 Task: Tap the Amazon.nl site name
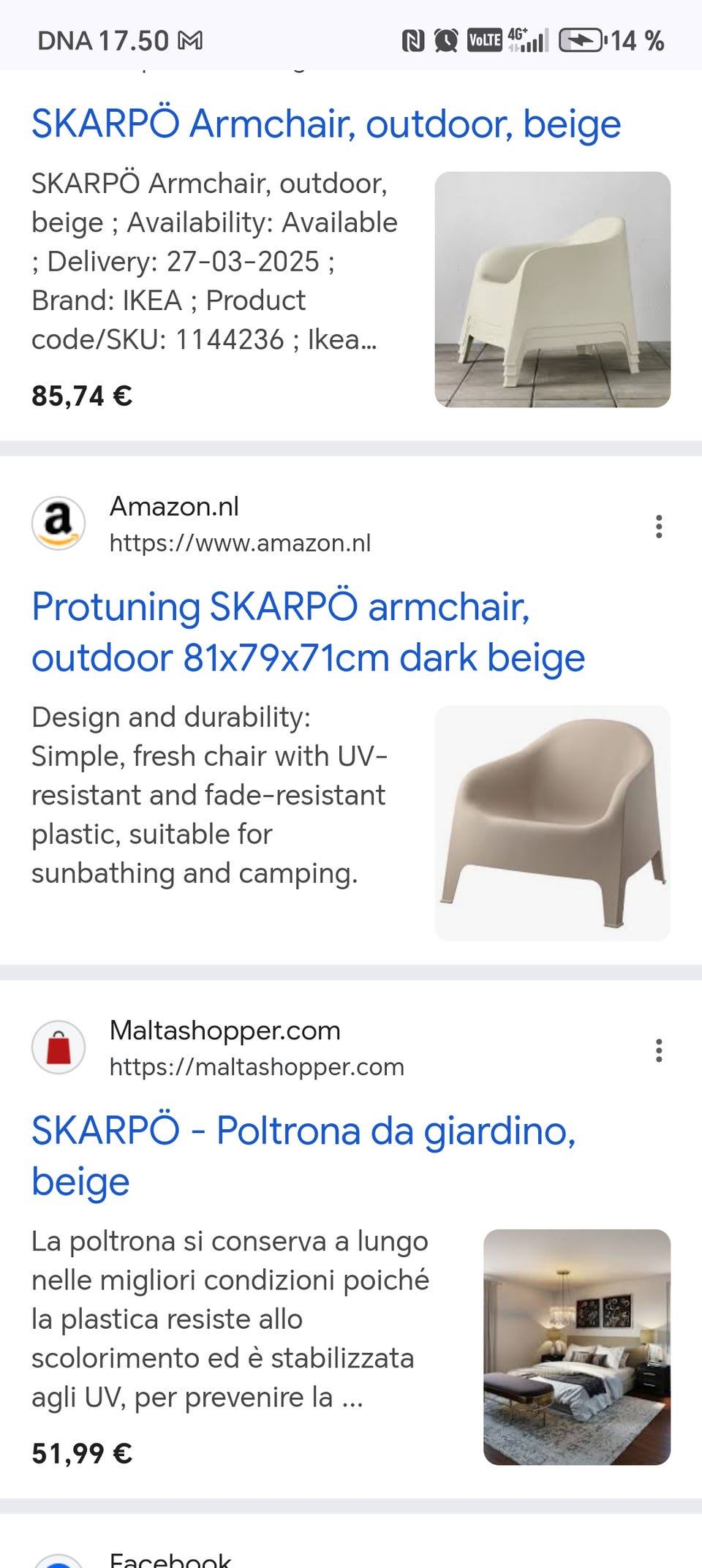[x=174, y=506]
